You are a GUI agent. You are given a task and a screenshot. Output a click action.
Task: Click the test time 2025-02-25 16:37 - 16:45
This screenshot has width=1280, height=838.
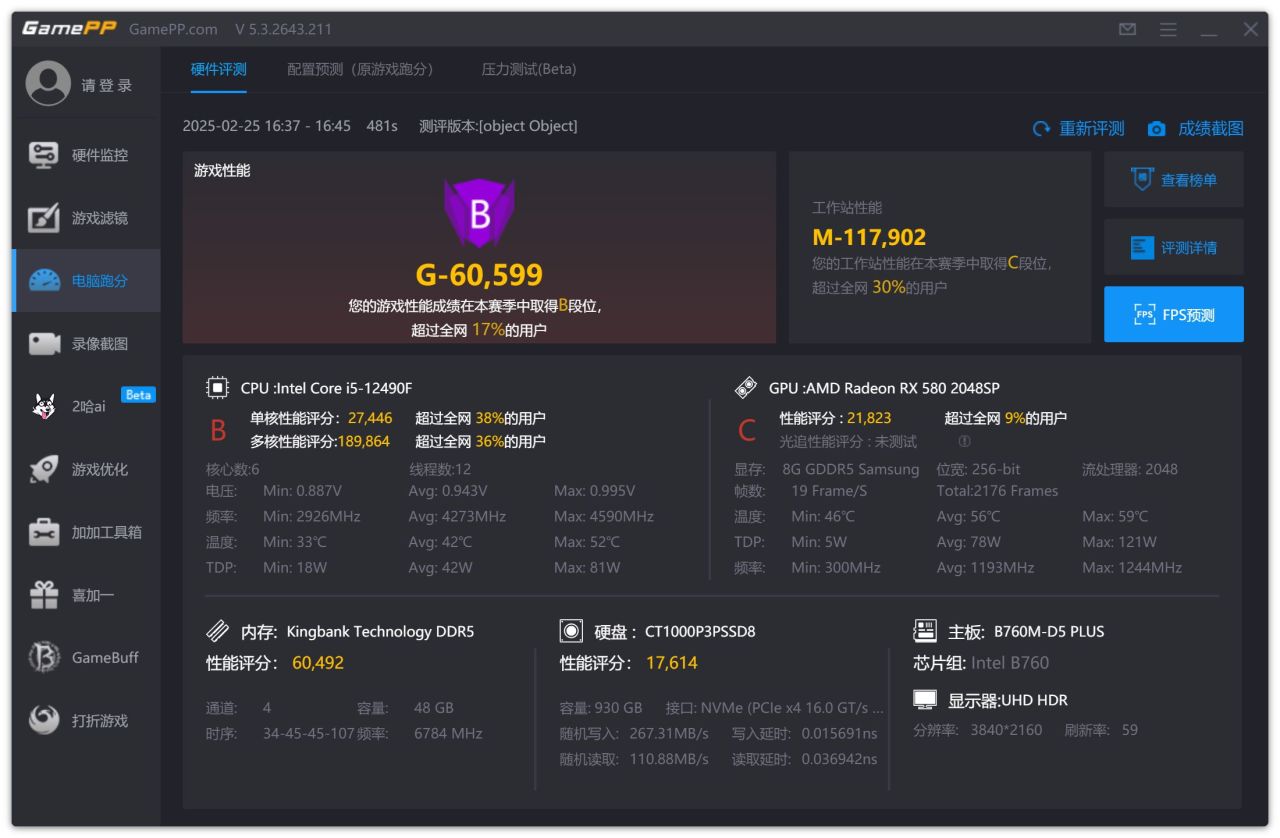click(267, 126)
